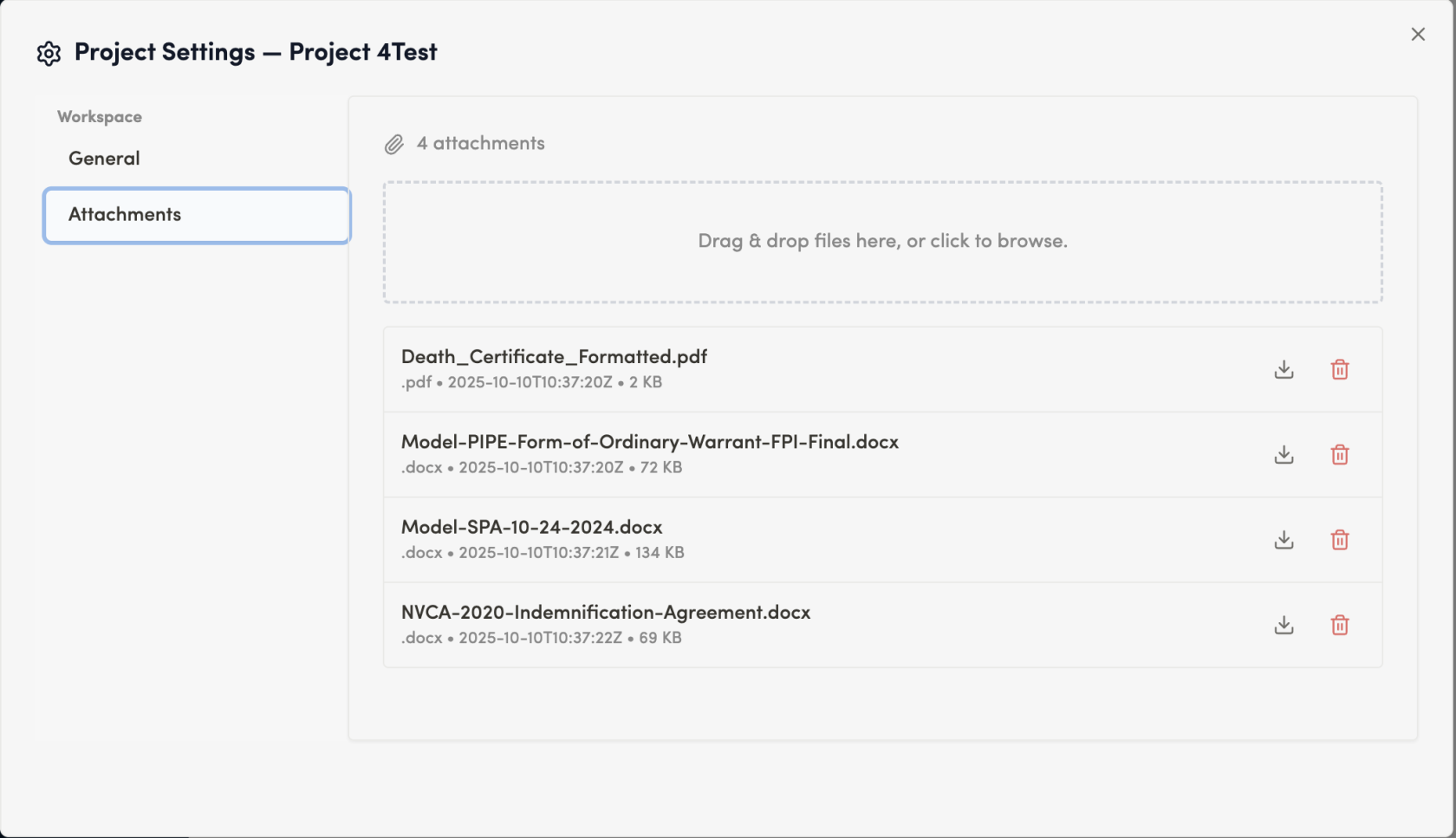
Task: Open the General settings tab
Action: (x=104, y=159)
